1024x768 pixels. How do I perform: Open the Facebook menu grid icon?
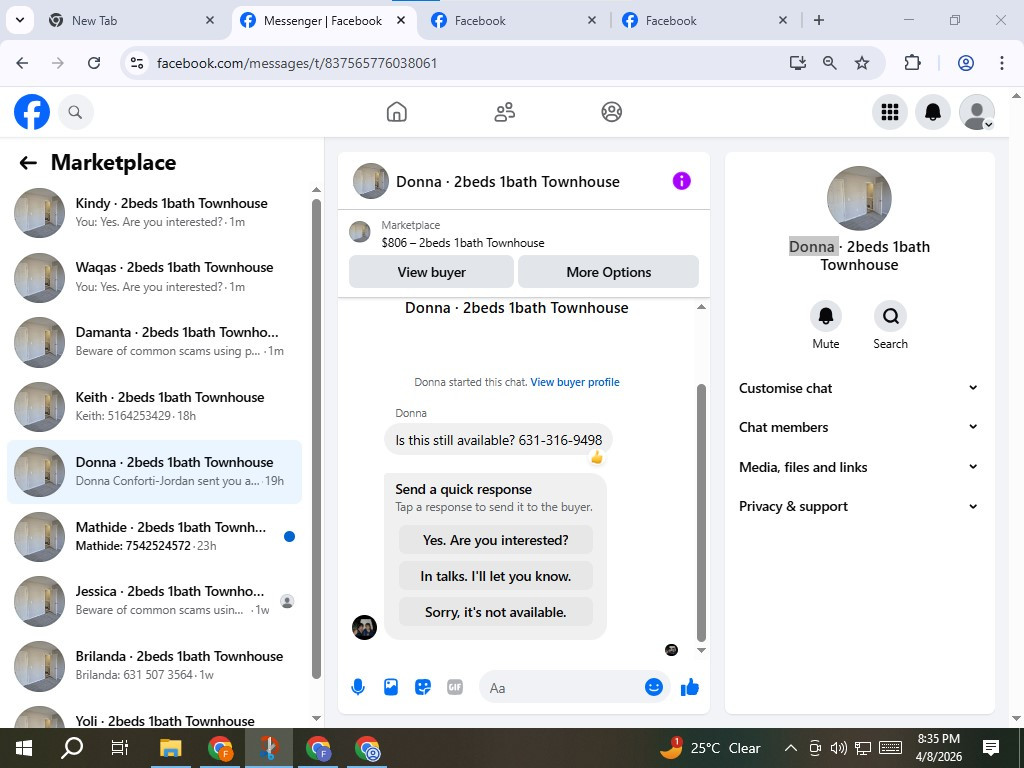pos(889,112)
